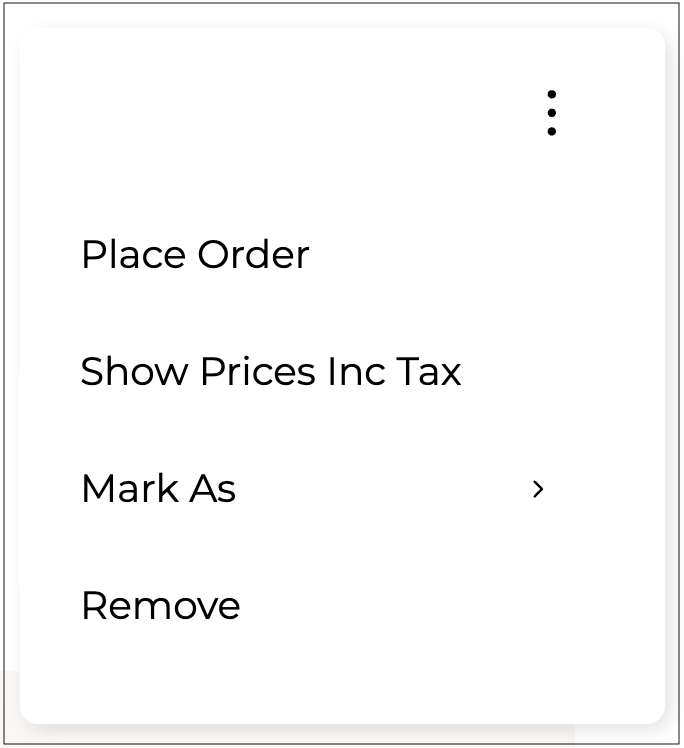Click the Mark As label

158,489
